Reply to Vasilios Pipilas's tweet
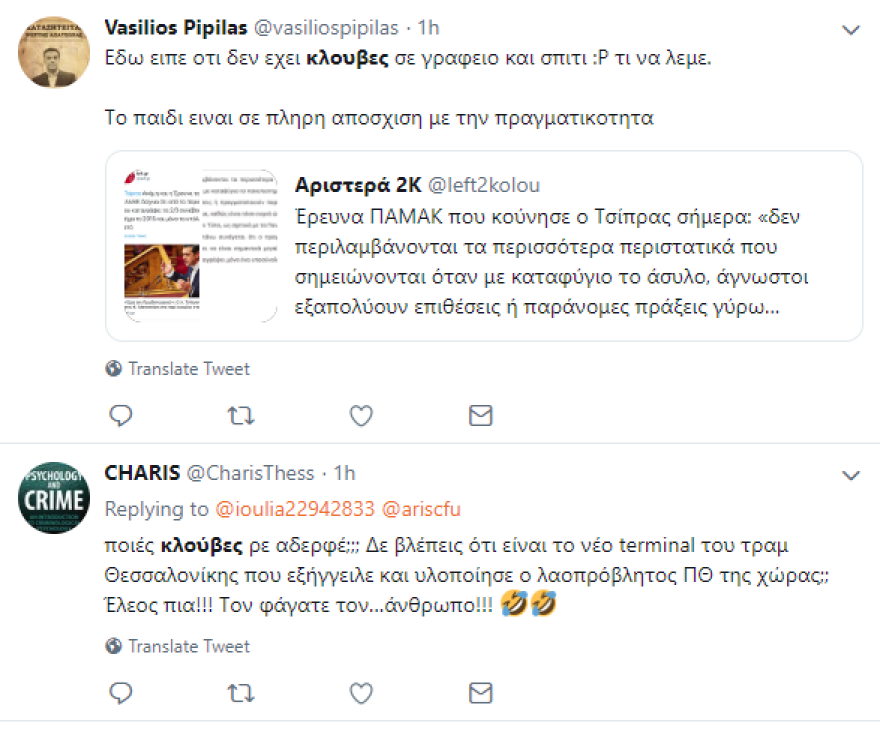Viewport: 880px width, 729px height. (x=120, y=415)
